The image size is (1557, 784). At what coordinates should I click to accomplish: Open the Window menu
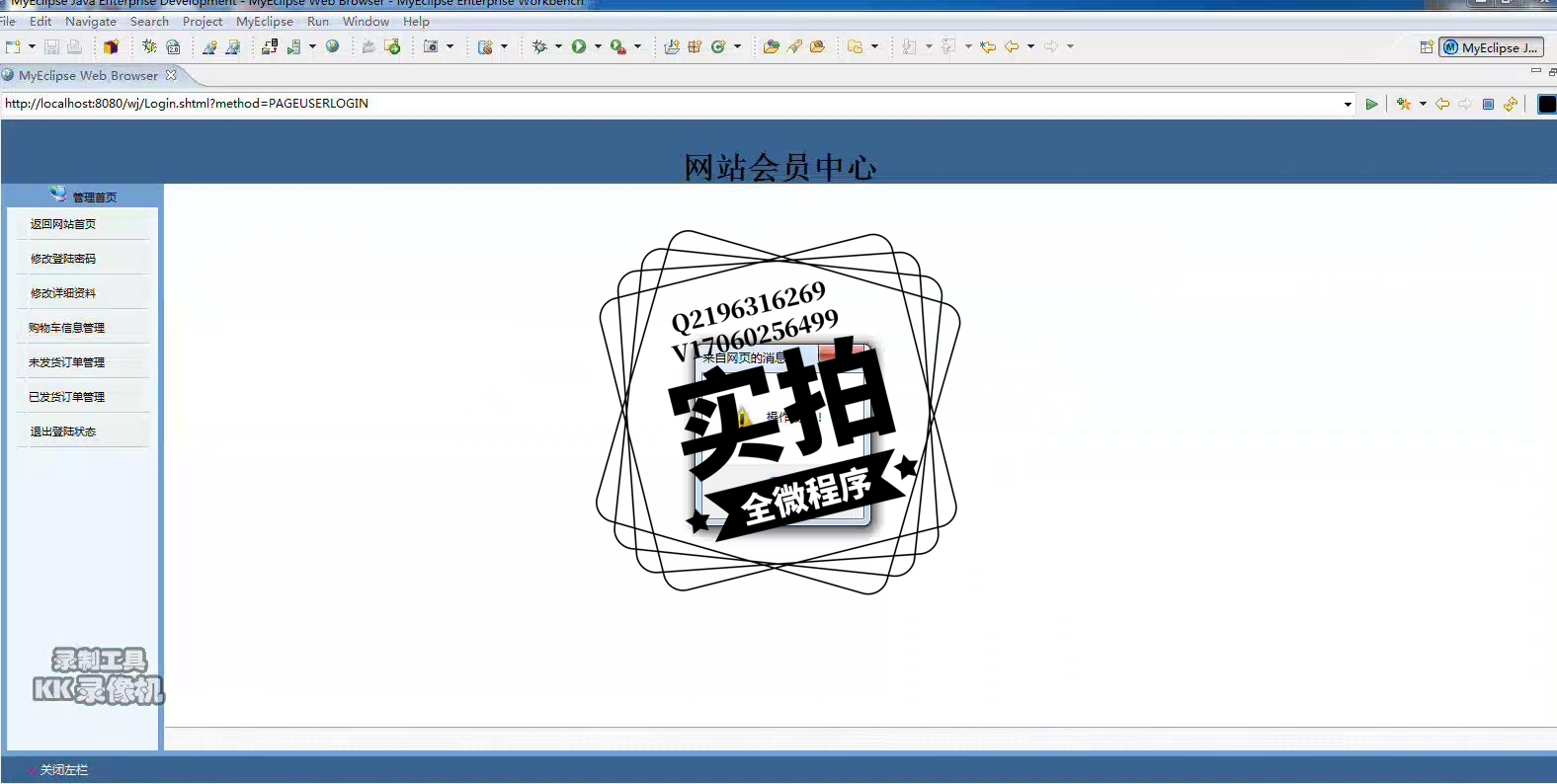(x=366, y=21)
